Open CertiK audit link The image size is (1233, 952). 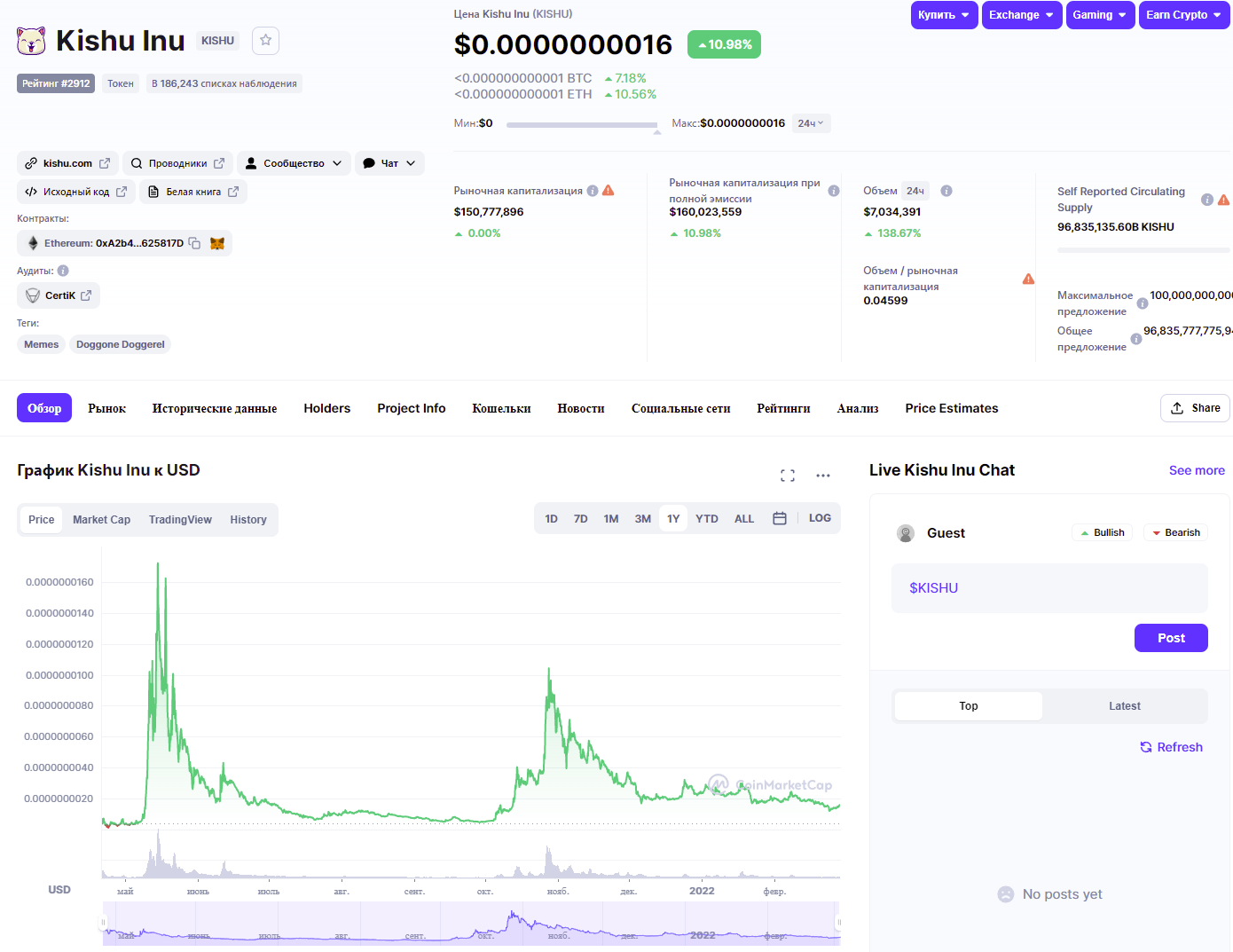pos(59,295)
